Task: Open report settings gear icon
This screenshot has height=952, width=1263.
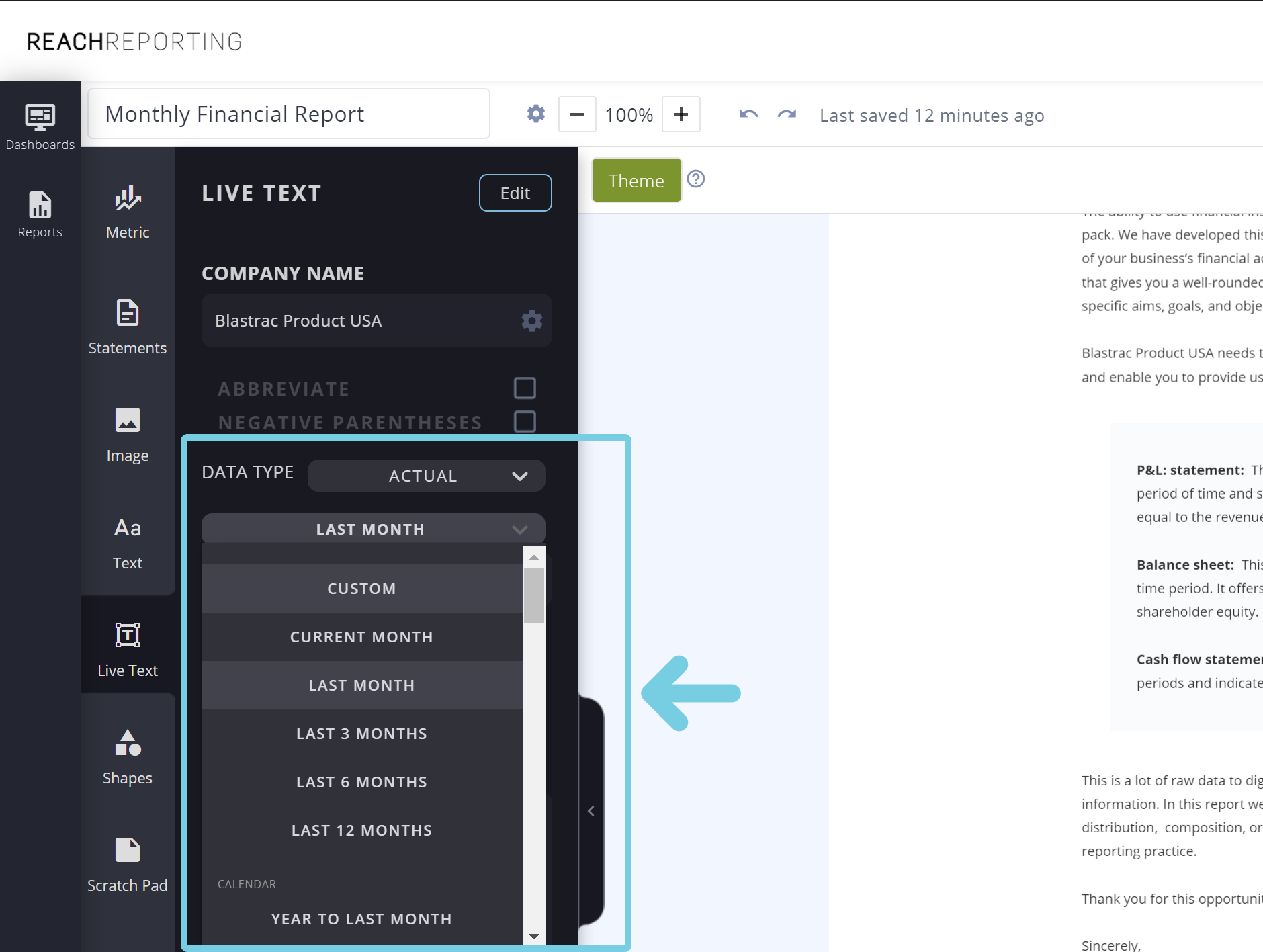Action: [x=535, y=114]
